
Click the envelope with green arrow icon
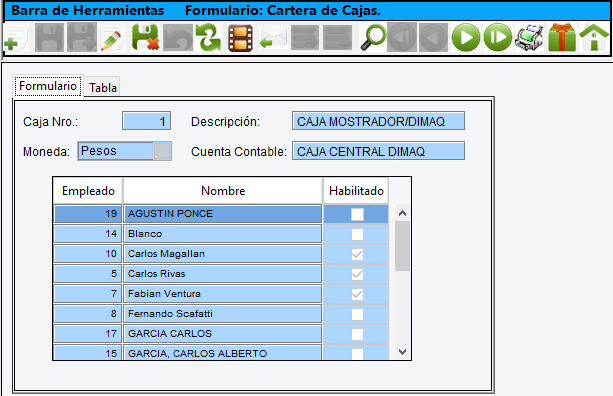pyautogui.click(x=273, y=38)
